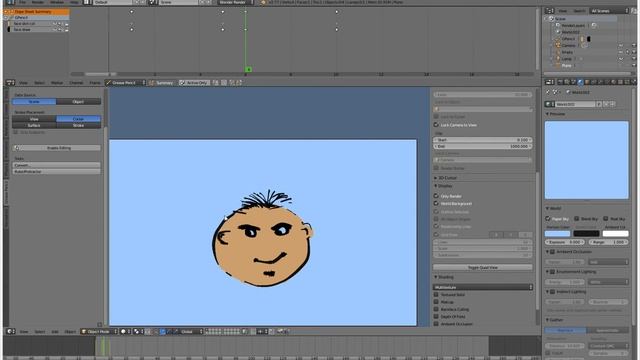
Task: Click the Scene icon in the Outliner
Action: (551, 19)
